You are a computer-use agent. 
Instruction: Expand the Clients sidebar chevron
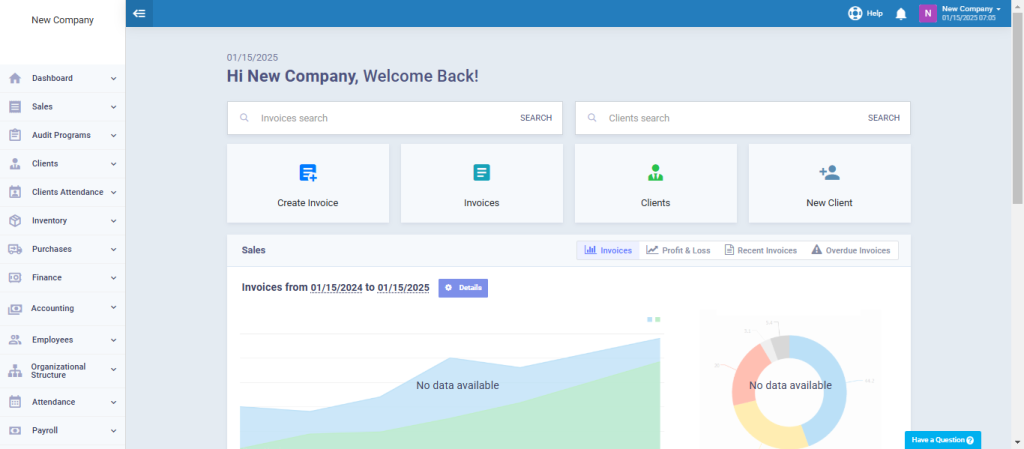[114, 164]
